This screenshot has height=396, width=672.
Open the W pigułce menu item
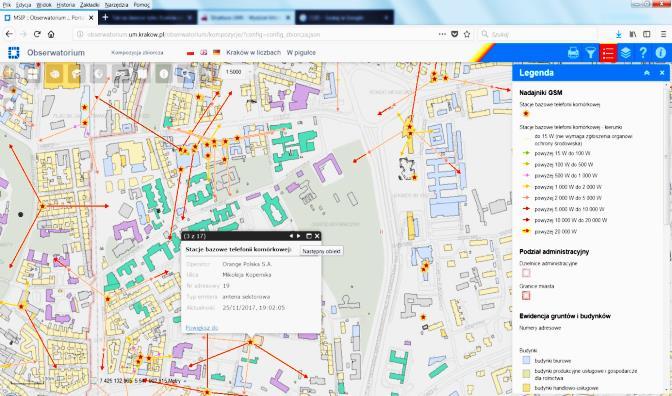(x=301, y=53)
